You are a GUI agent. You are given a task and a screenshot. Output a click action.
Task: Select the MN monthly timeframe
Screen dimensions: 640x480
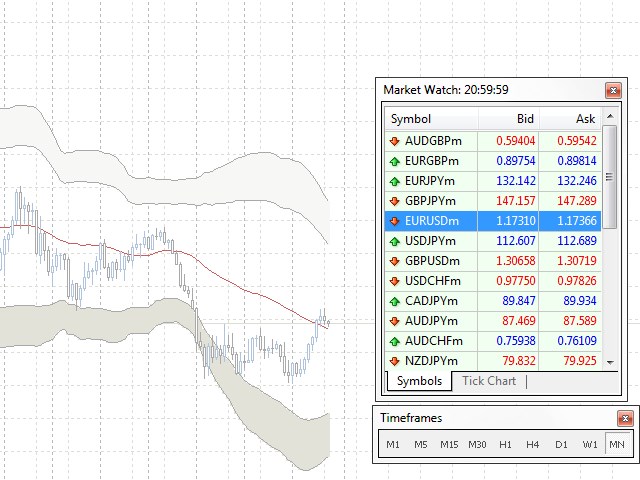[617, 444]
